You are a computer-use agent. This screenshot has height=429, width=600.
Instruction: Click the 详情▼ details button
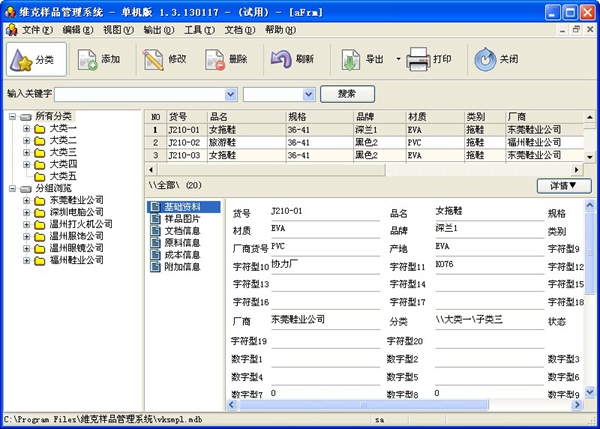pos(564,186)
